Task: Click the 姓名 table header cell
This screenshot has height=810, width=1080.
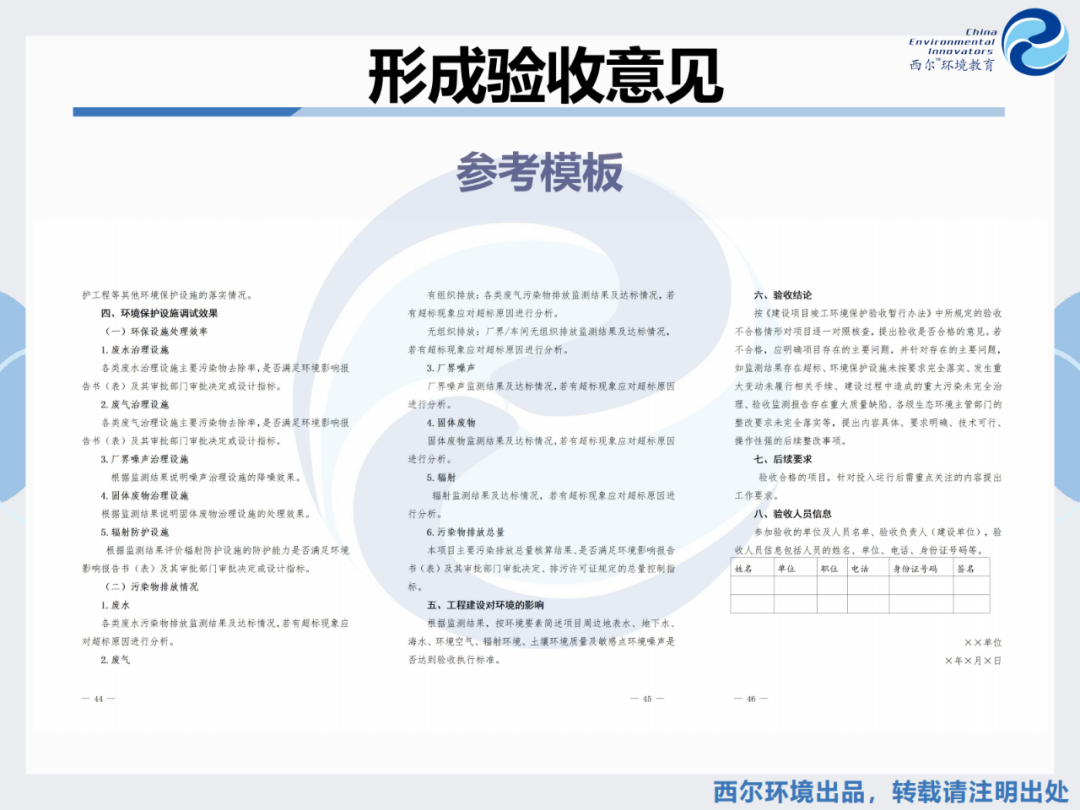Action: point(752,568)
